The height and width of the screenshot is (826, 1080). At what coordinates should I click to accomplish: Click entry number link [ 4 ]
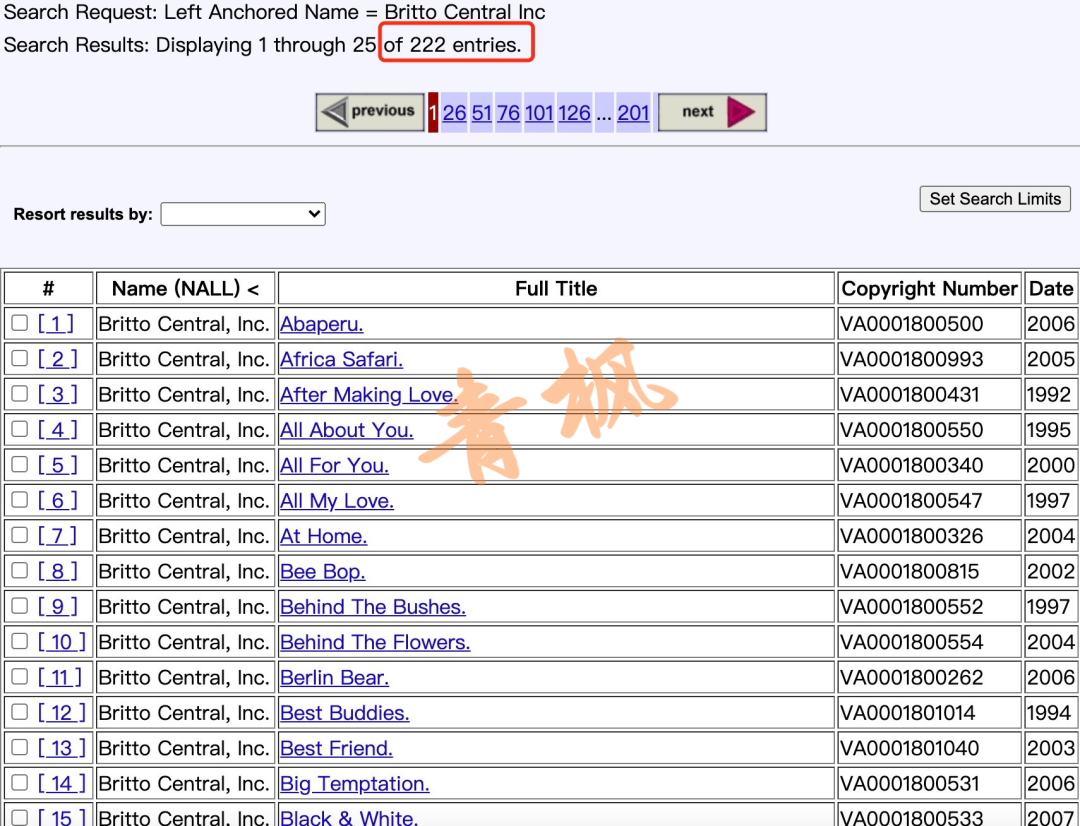[57, 429]
